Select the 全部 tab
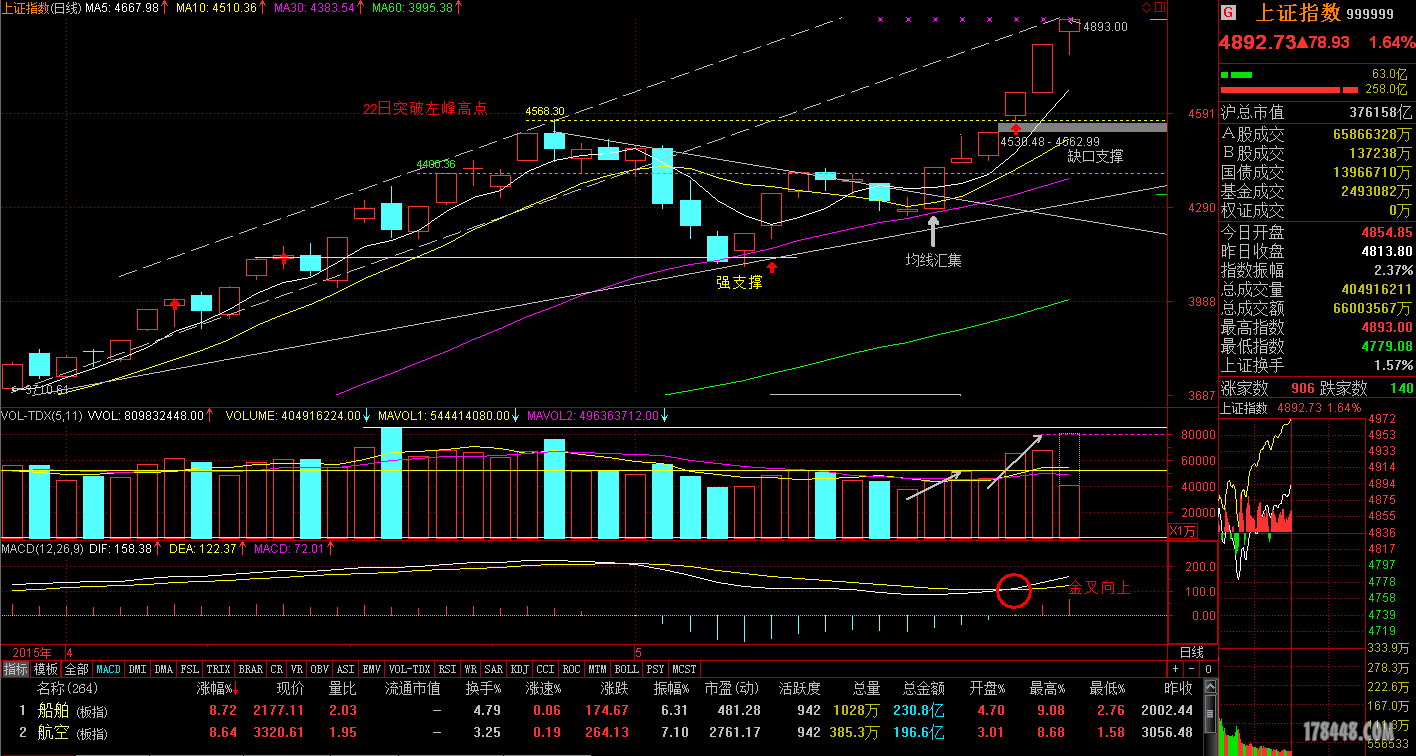The width and height of the screenshot is (1416, 756). 77,669
